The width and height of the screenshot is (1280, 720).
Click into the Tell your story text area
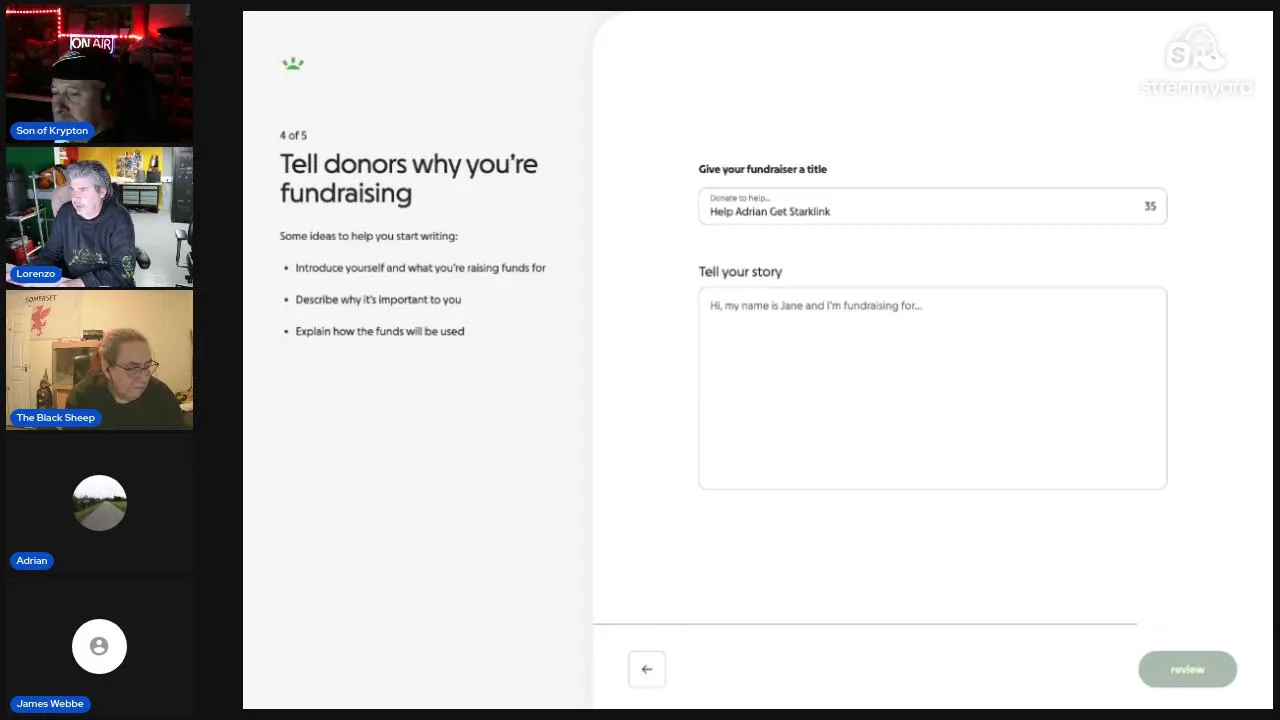932,388
